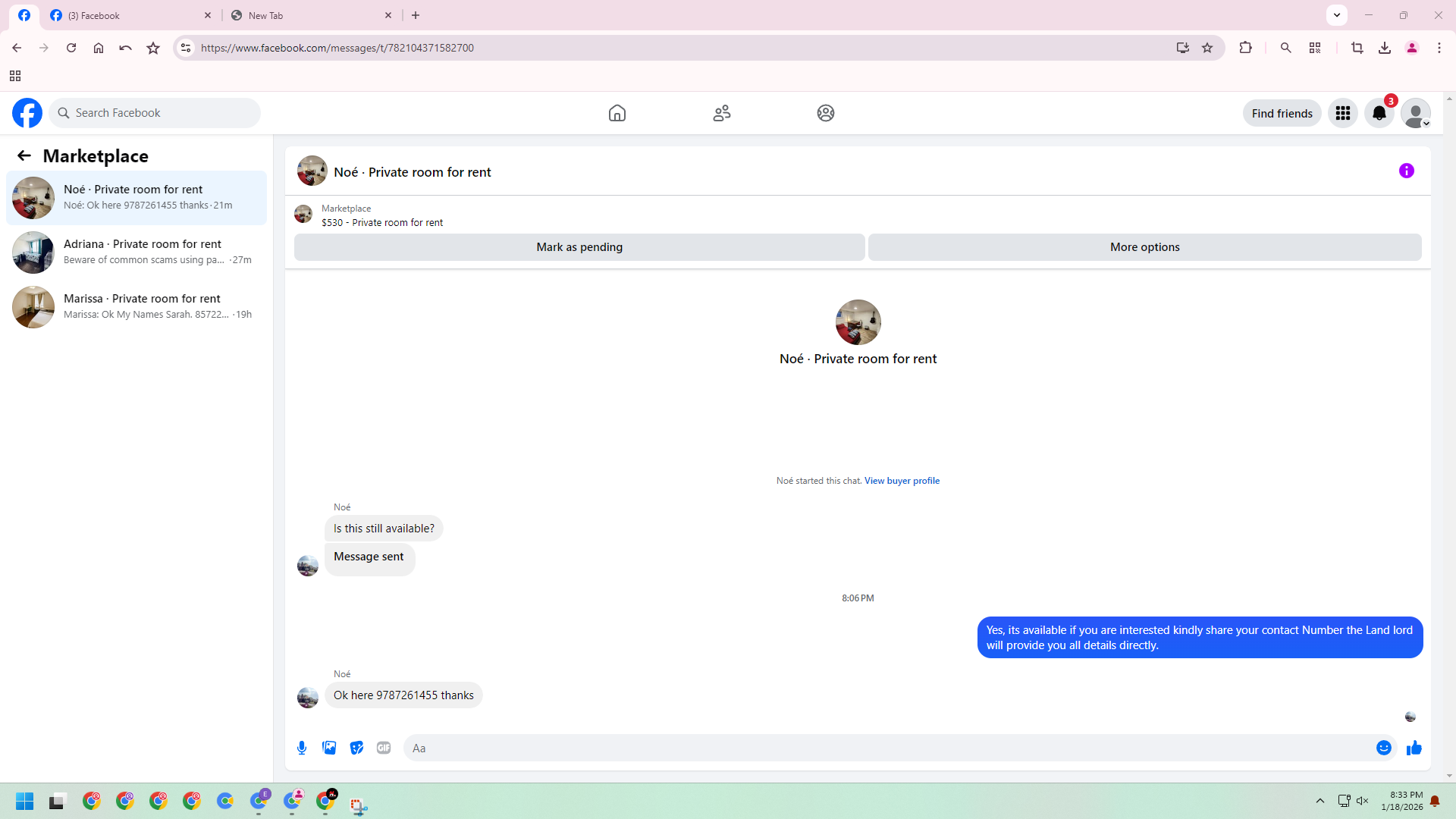Expand the account profile menu

point(1416,113)
